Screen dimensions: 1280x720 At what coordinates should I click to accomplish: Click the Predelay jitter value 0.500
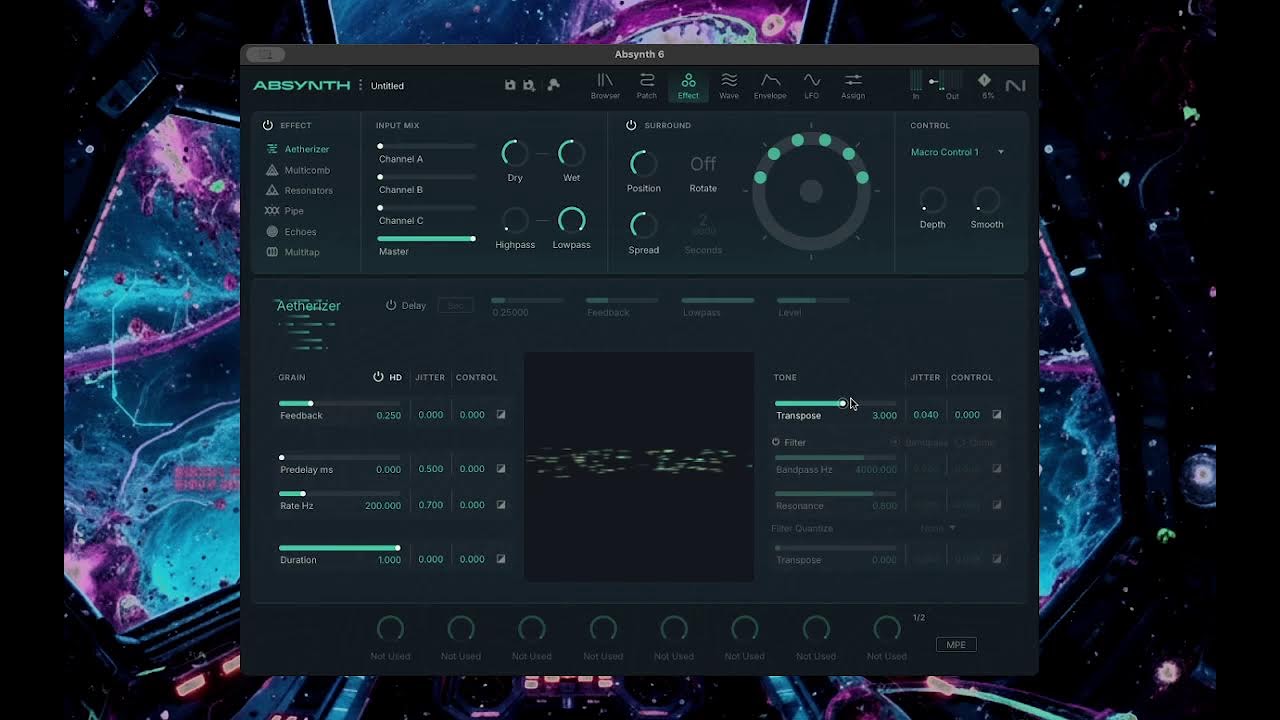click(x=430, y=469)
